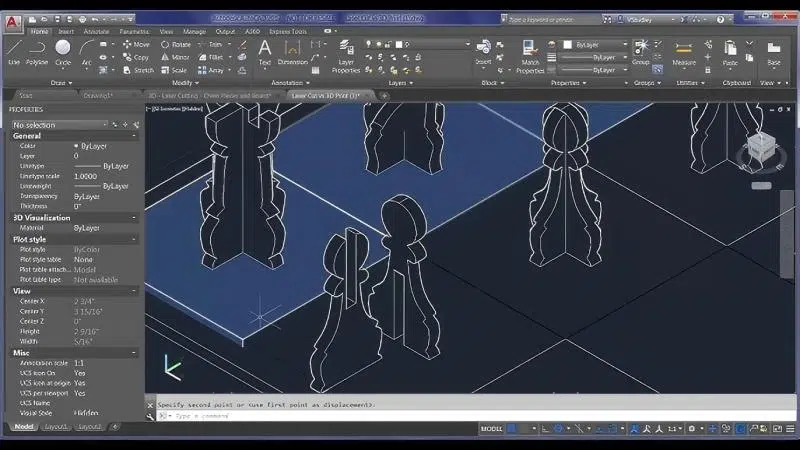Open the Insert ribbon tab
The width and height of the screenshot is (800, 450).
click(x=66, y=31)
